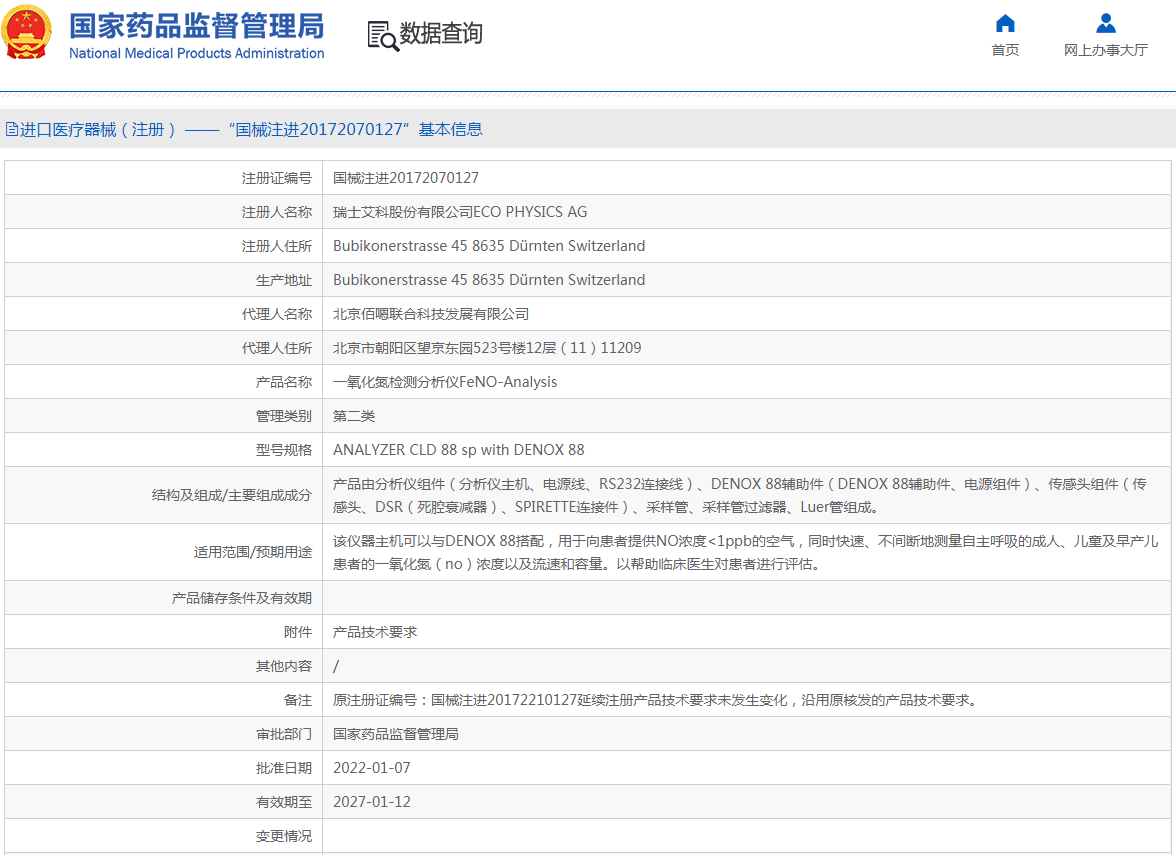Viewport: 1176px width, 855px height.
Task: Click the online service hall user icon
Action: (x=1105, y=24)
